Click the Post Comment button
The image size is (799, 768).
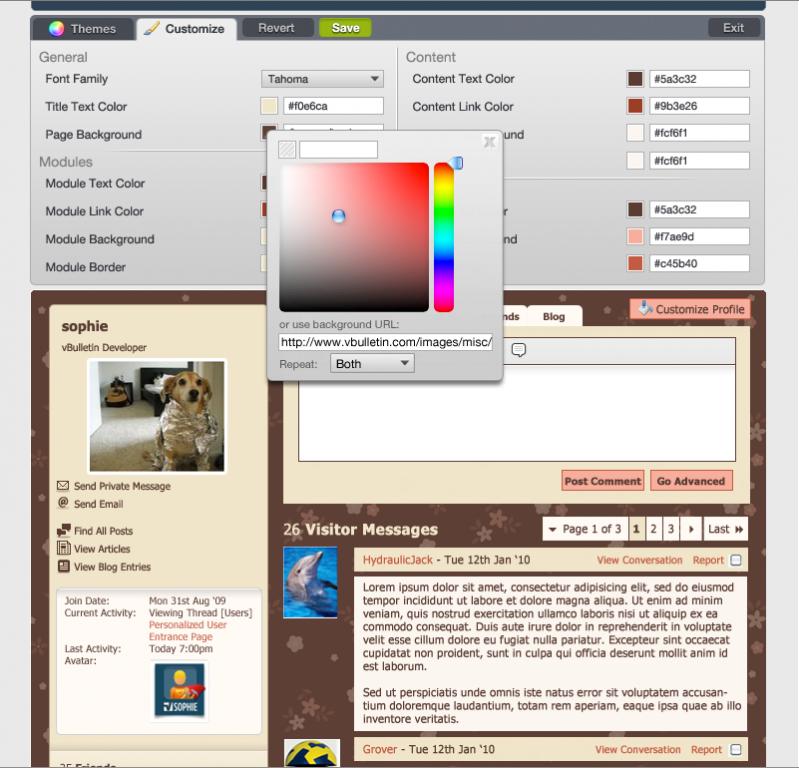coord(602,481)
